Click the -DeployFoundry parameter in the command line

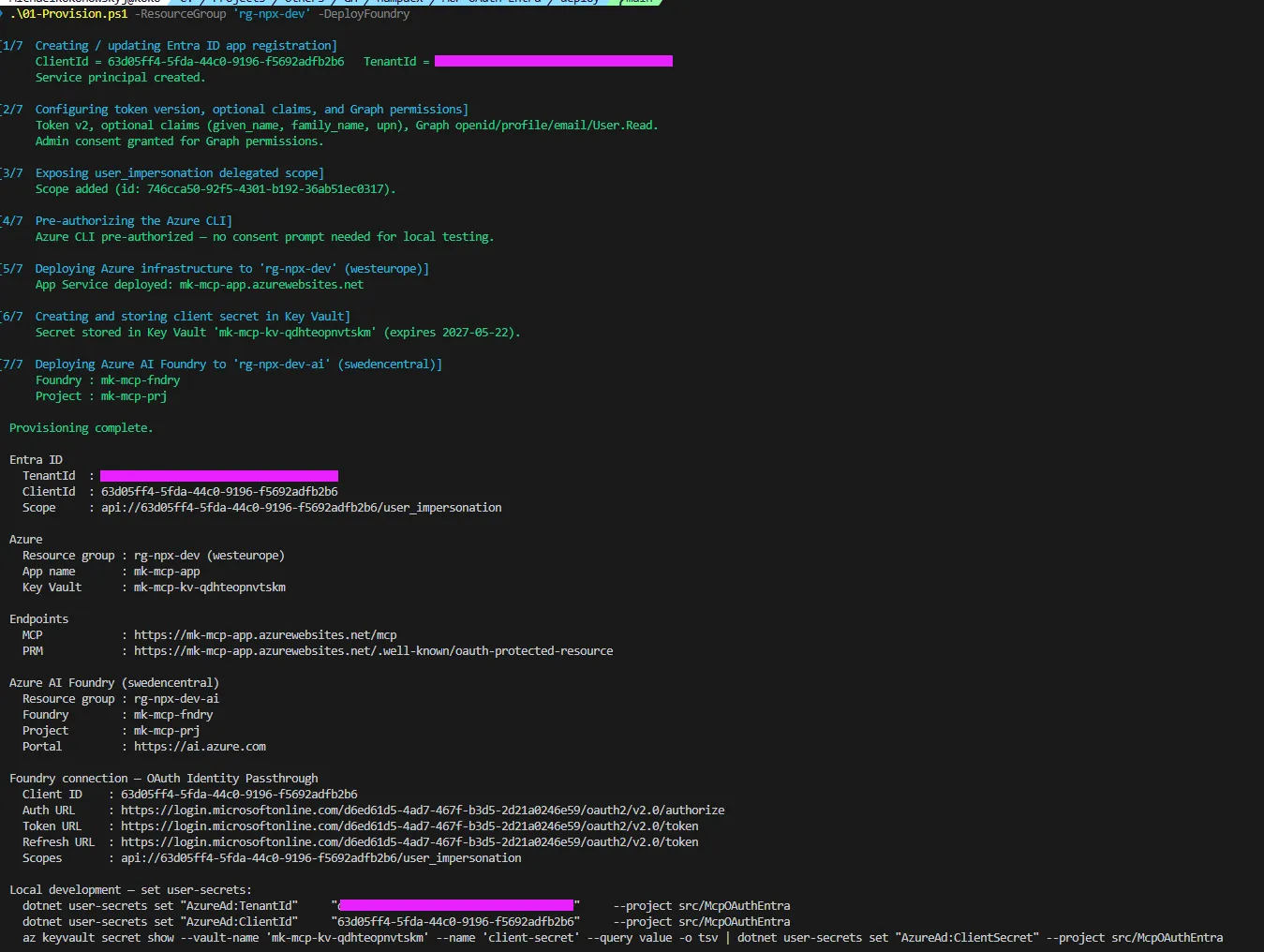point(364,14)
